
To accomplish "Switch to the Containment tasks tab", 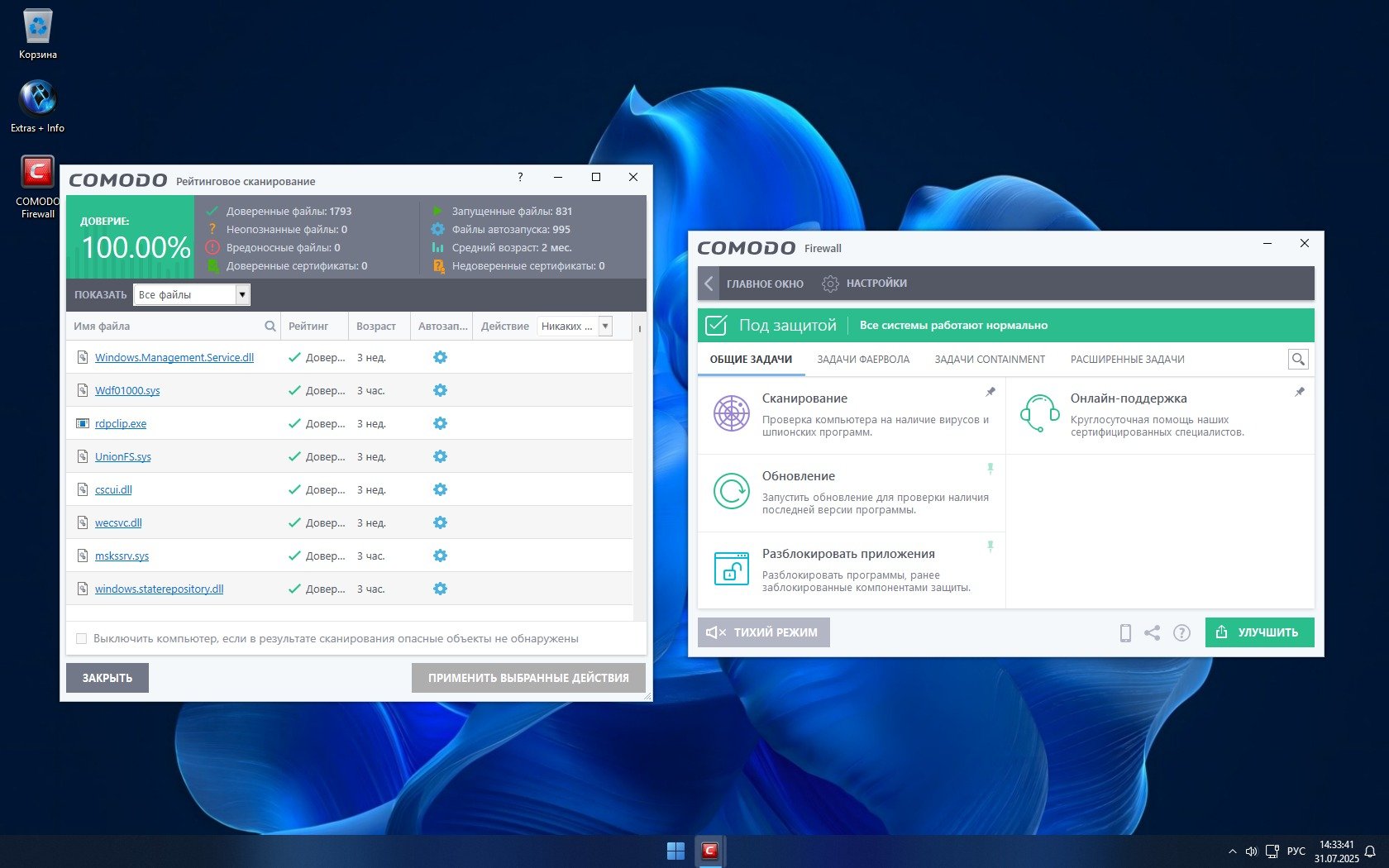I will pos(990,360).
